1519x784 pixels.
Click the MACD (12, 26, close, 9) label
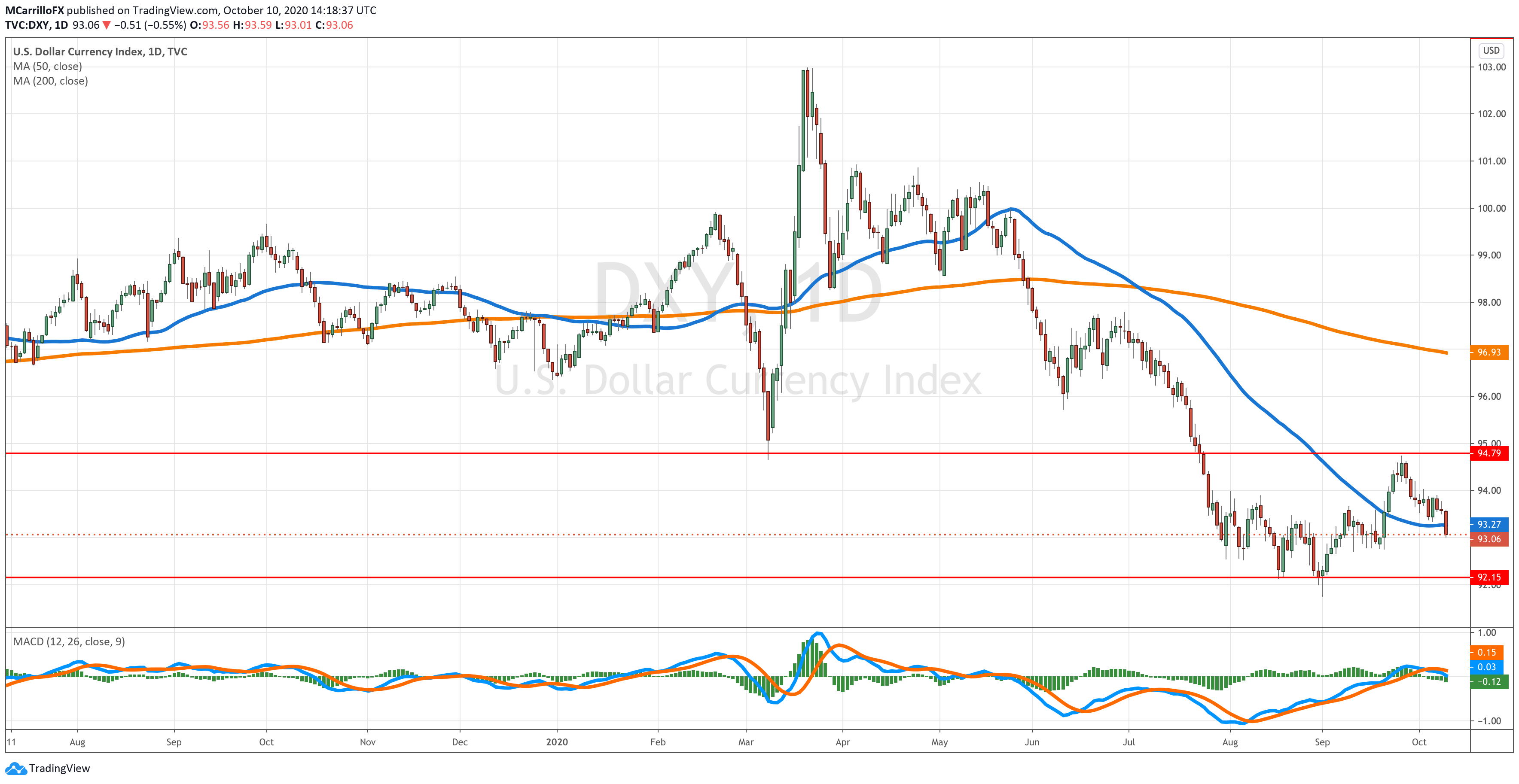pyautogui.click(x=69, y=641)
